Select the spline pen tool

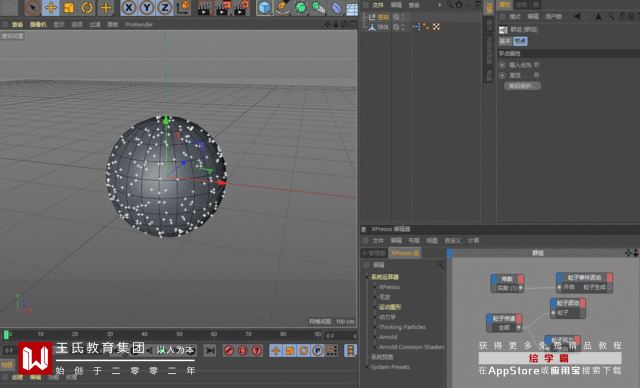(x=282, y=8)
